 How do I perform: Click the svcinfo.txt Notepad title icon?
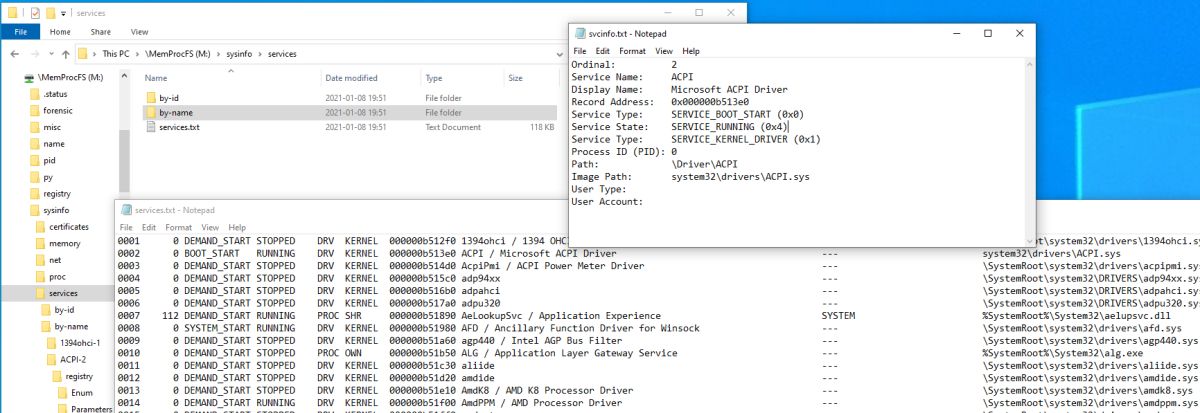coord(579,33)
